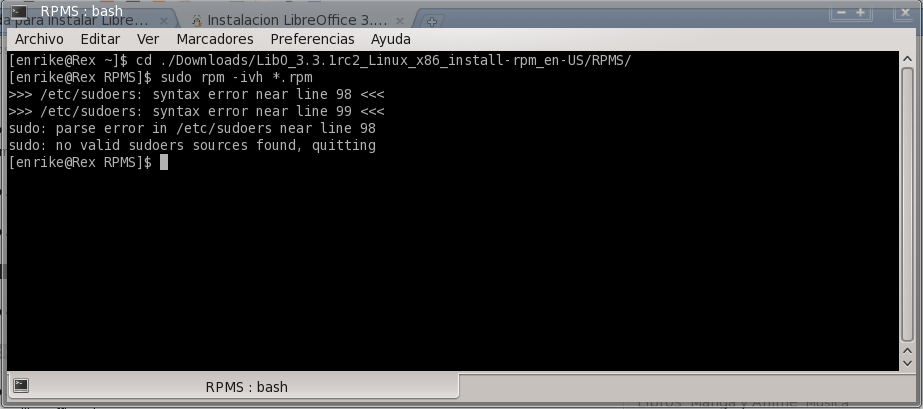Click the terminal prompt after '[enrike@Rex RPMS]$'

(x=164, y=162)
